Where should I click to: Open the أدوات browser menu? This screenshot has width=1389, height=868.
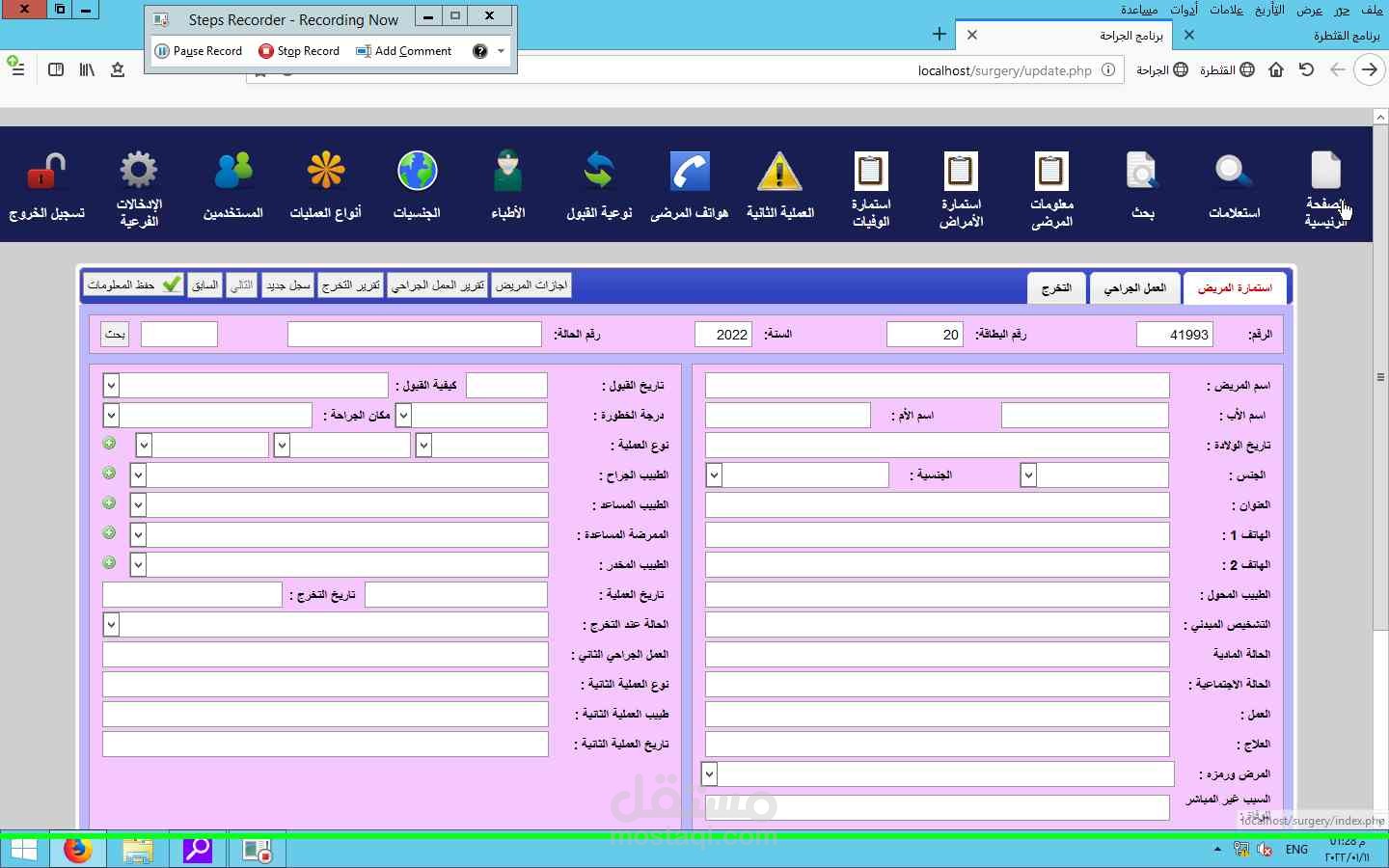click(1185, 10)
